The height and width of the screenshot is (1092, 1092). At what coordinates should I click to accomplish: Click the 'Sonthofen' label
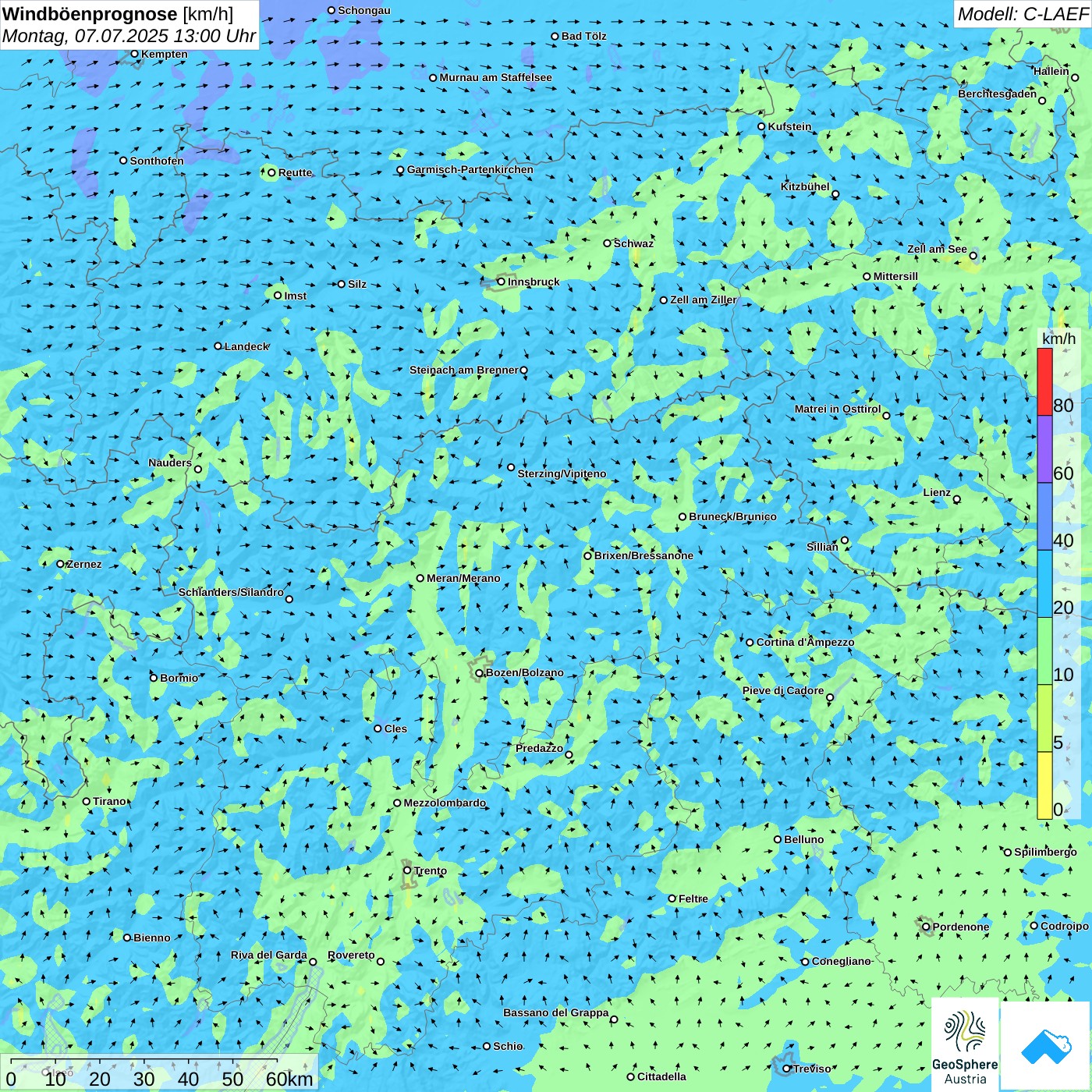click(157, 161)
